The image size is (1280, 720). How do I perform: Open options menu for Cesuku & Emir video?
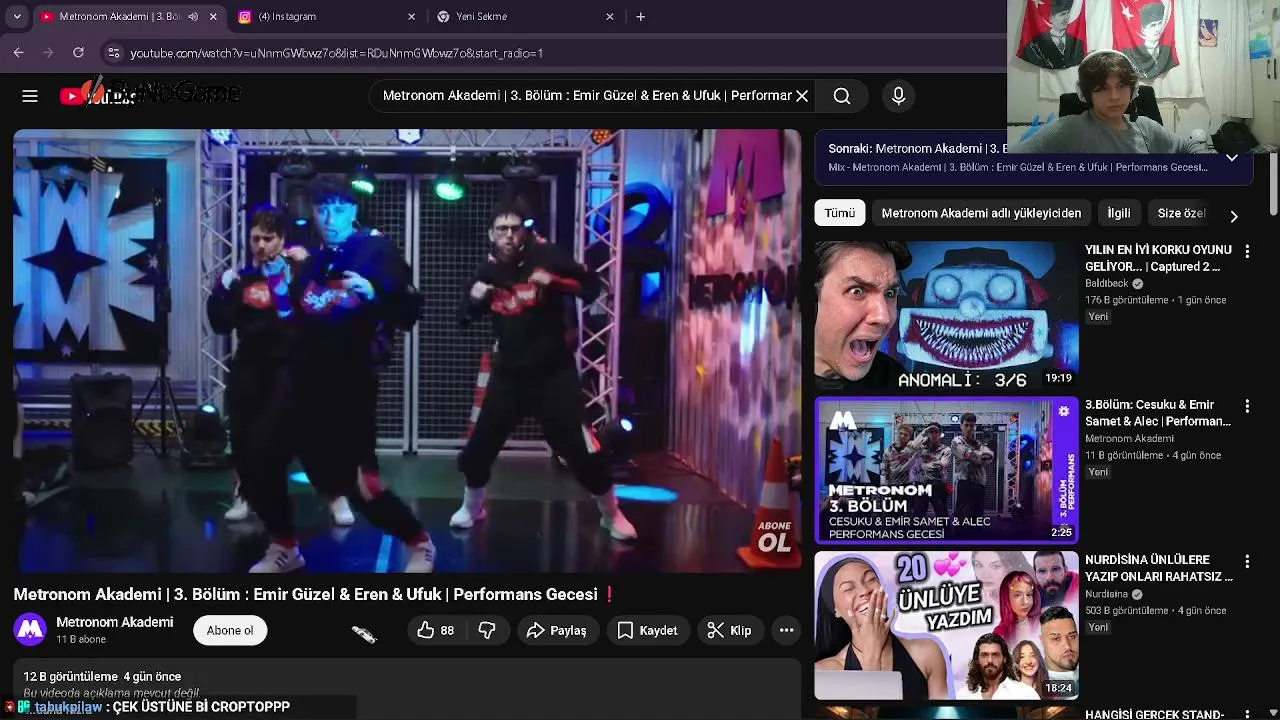click(x=1247, y=406)
